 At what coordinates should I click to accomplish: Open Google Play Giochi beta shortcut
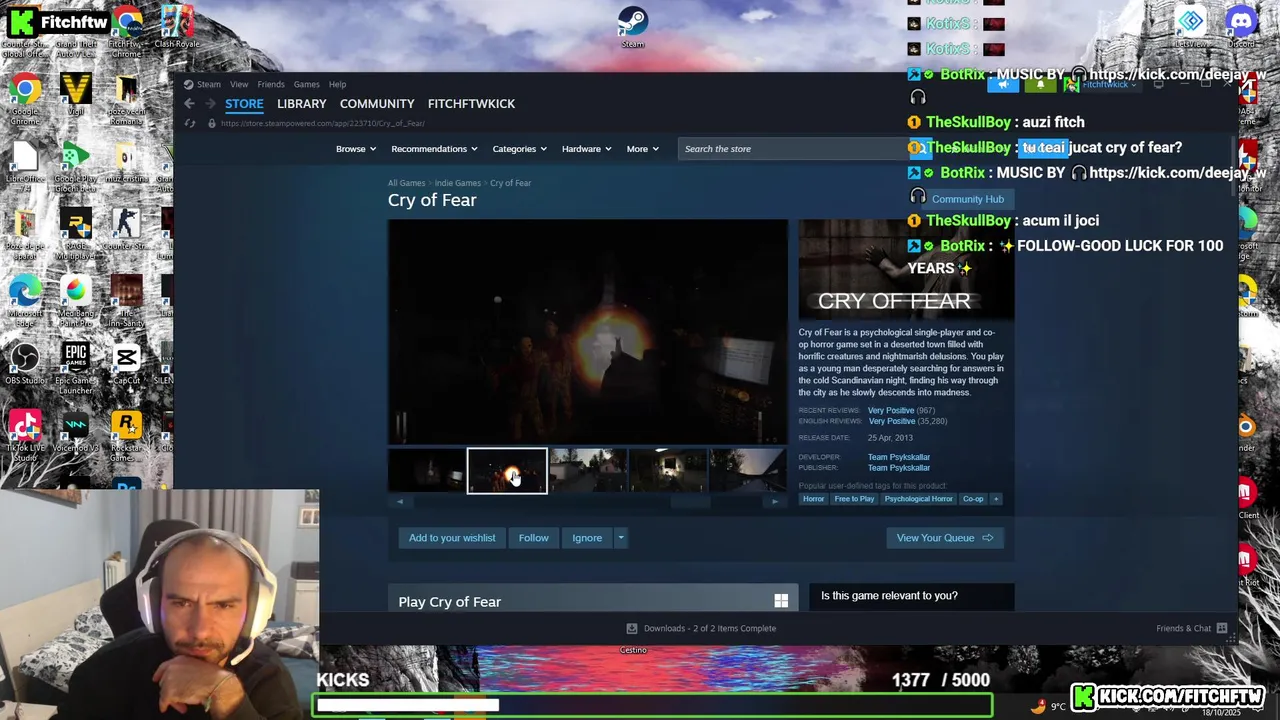[x=75, y=166]
